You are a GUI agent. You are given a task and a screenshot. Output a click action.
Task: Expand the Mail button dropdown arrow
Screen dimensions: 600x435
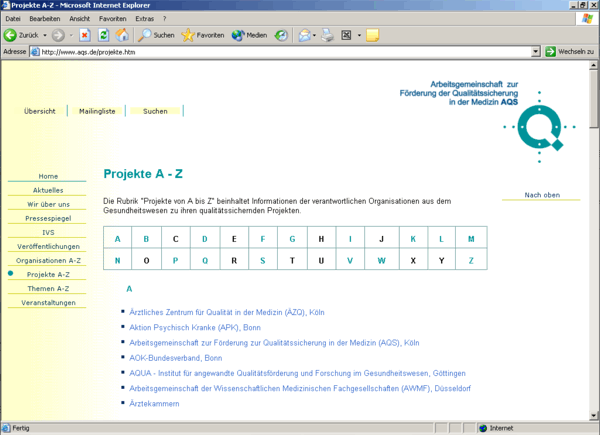point(315,35)
